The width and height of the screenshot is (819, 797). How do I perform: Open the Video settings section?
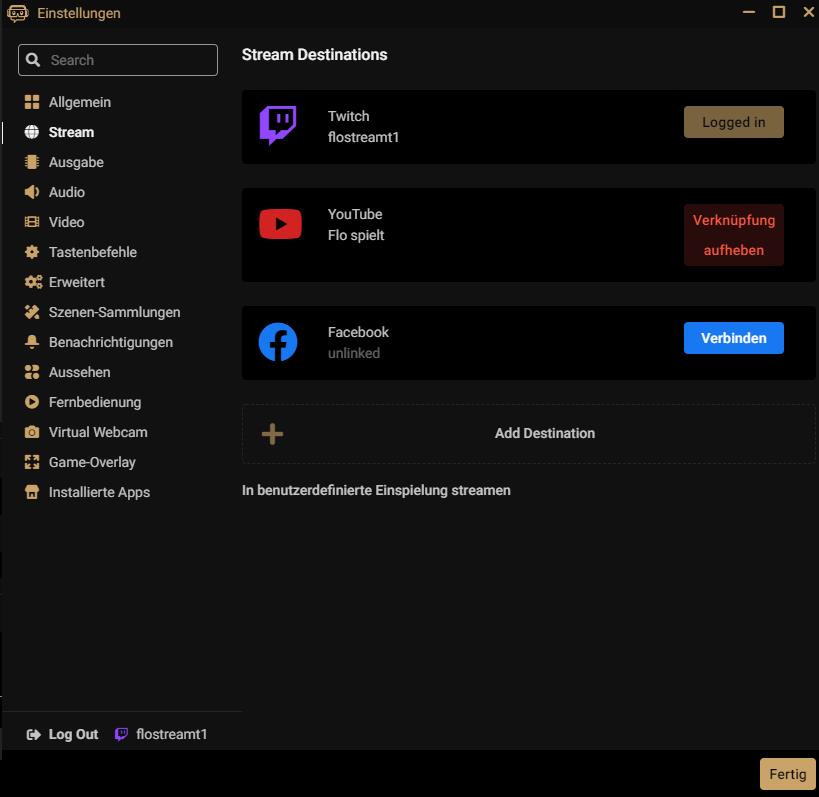[x=66, y=222]
